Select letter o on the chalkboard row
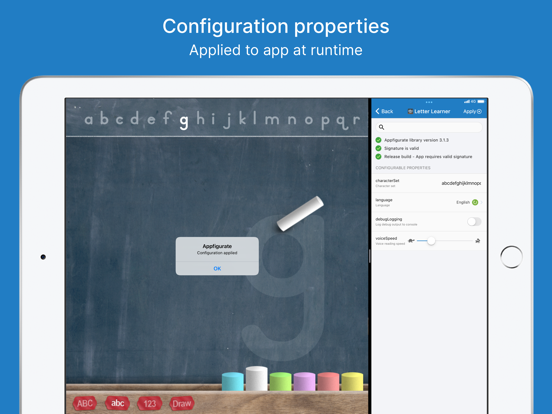The width and height of the screenshot is (552, 414). tap(309, 120)
